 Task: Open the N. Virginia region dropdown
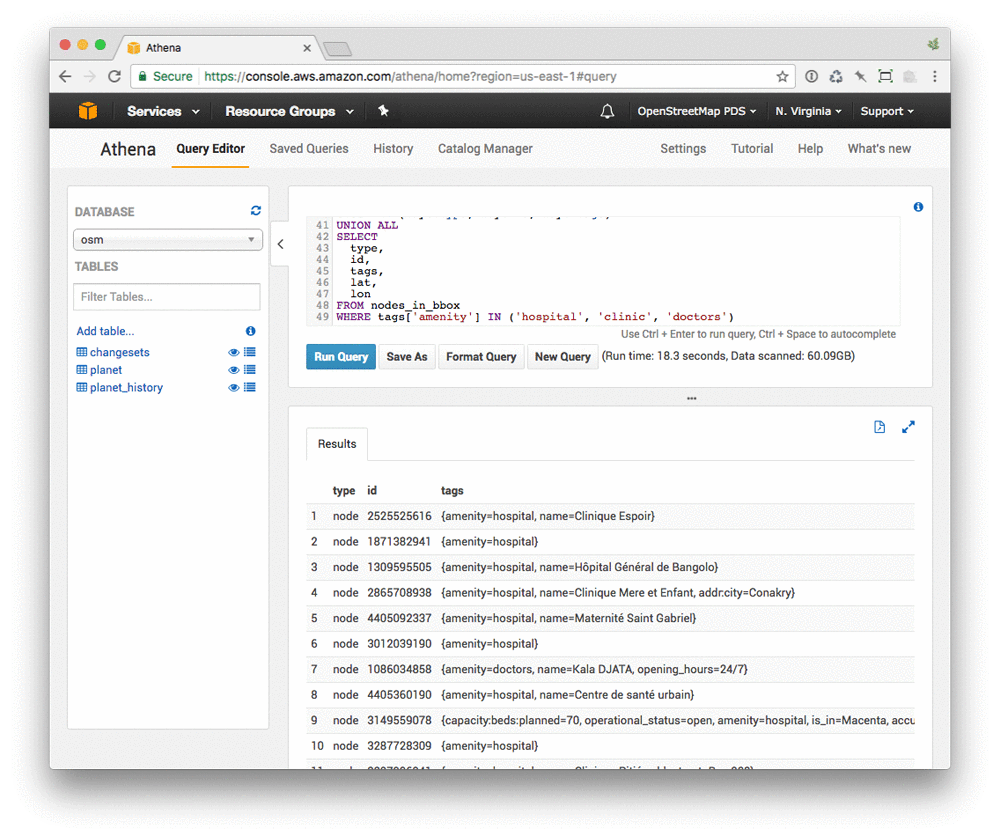(x=808, y=112)
